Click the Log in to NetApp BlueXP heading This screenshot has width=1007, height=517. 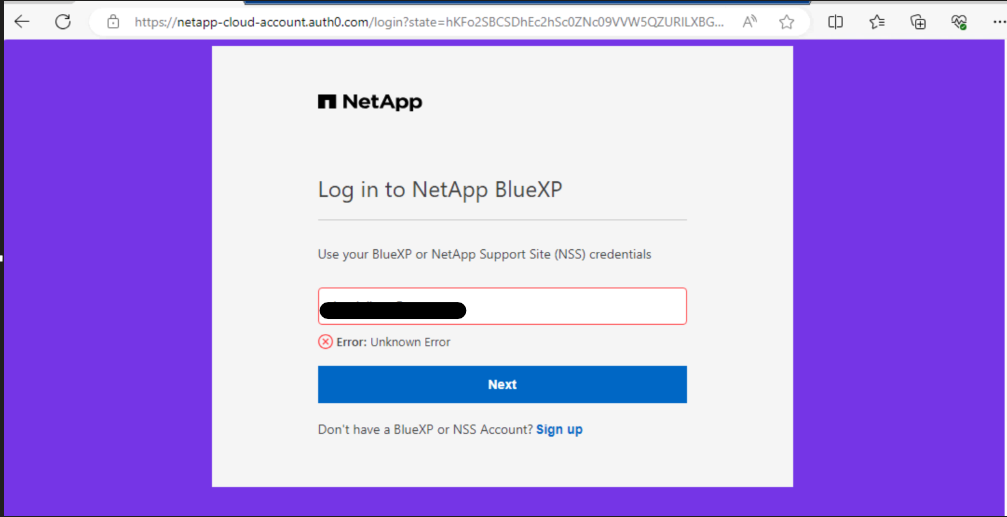[440, 190]
